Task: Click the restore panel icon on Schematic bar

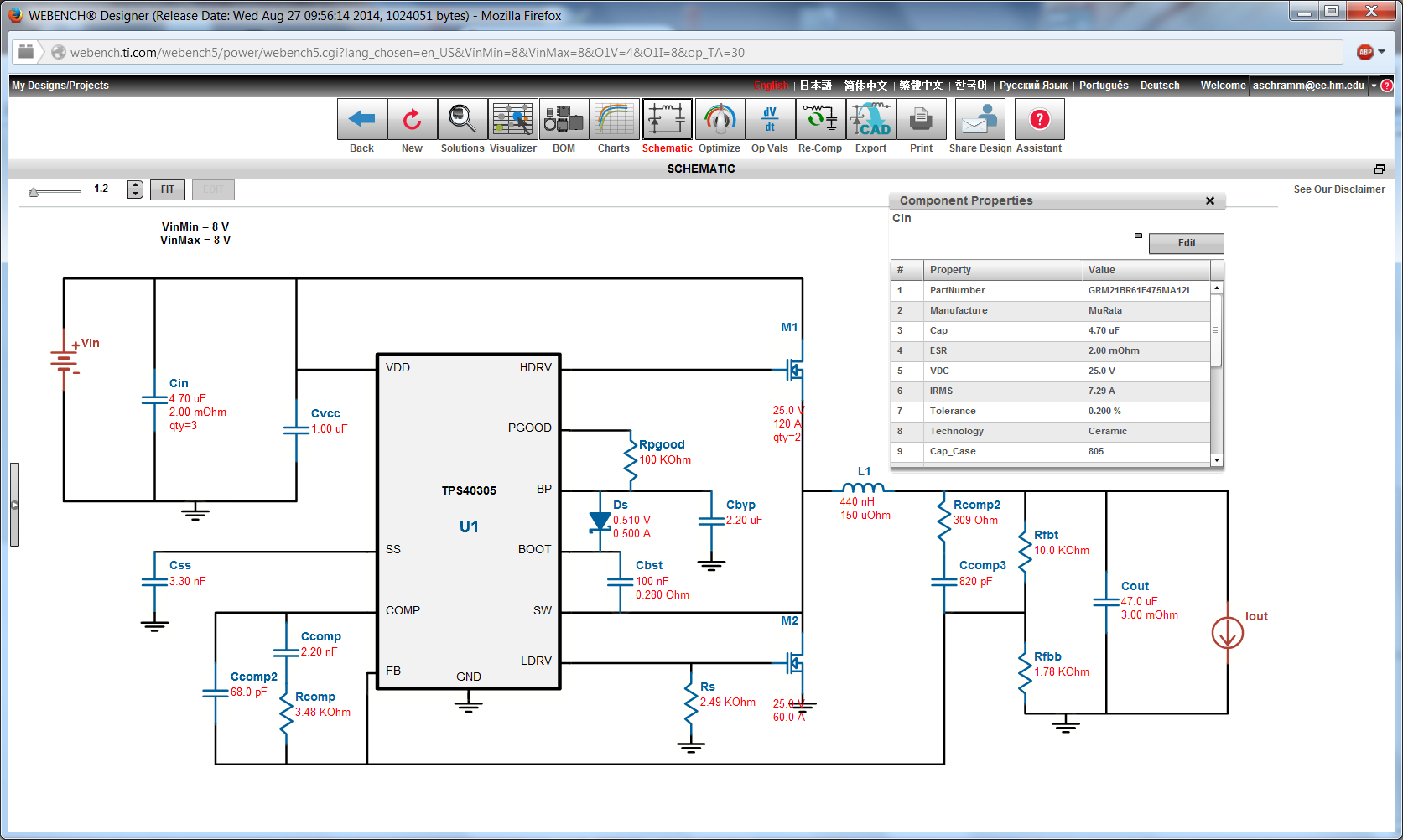Action: [1380, 169]
